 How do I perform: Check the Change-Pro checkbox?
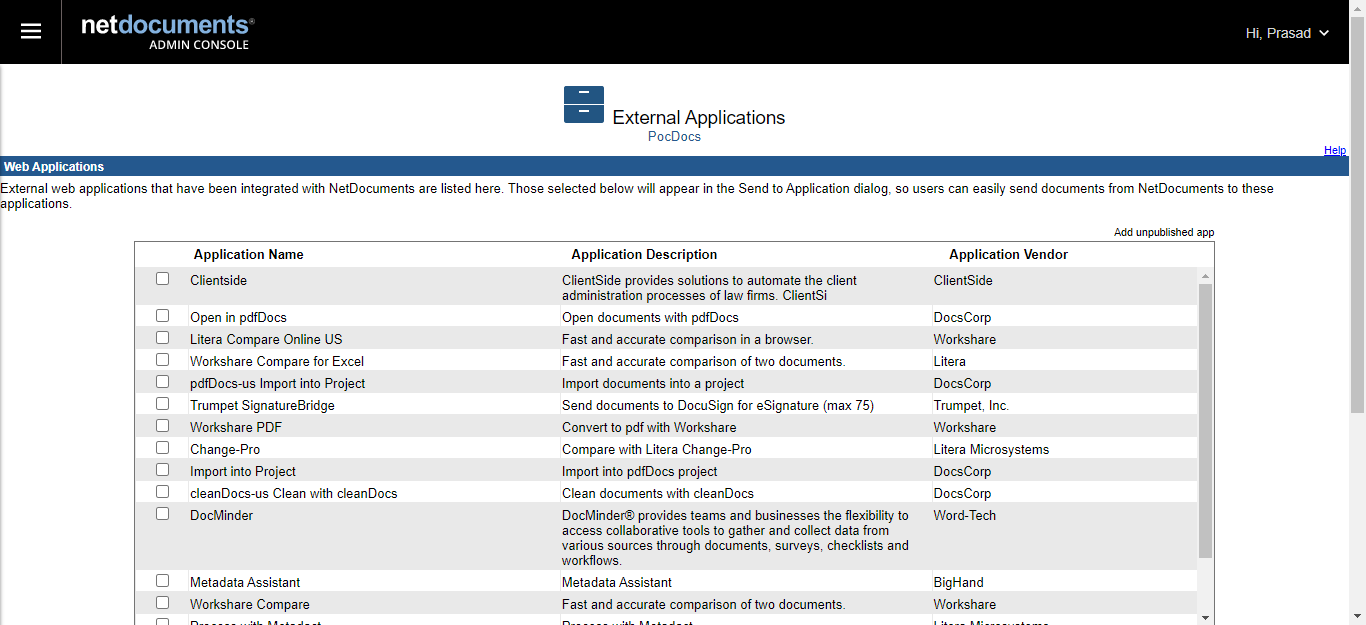point(163,448)
